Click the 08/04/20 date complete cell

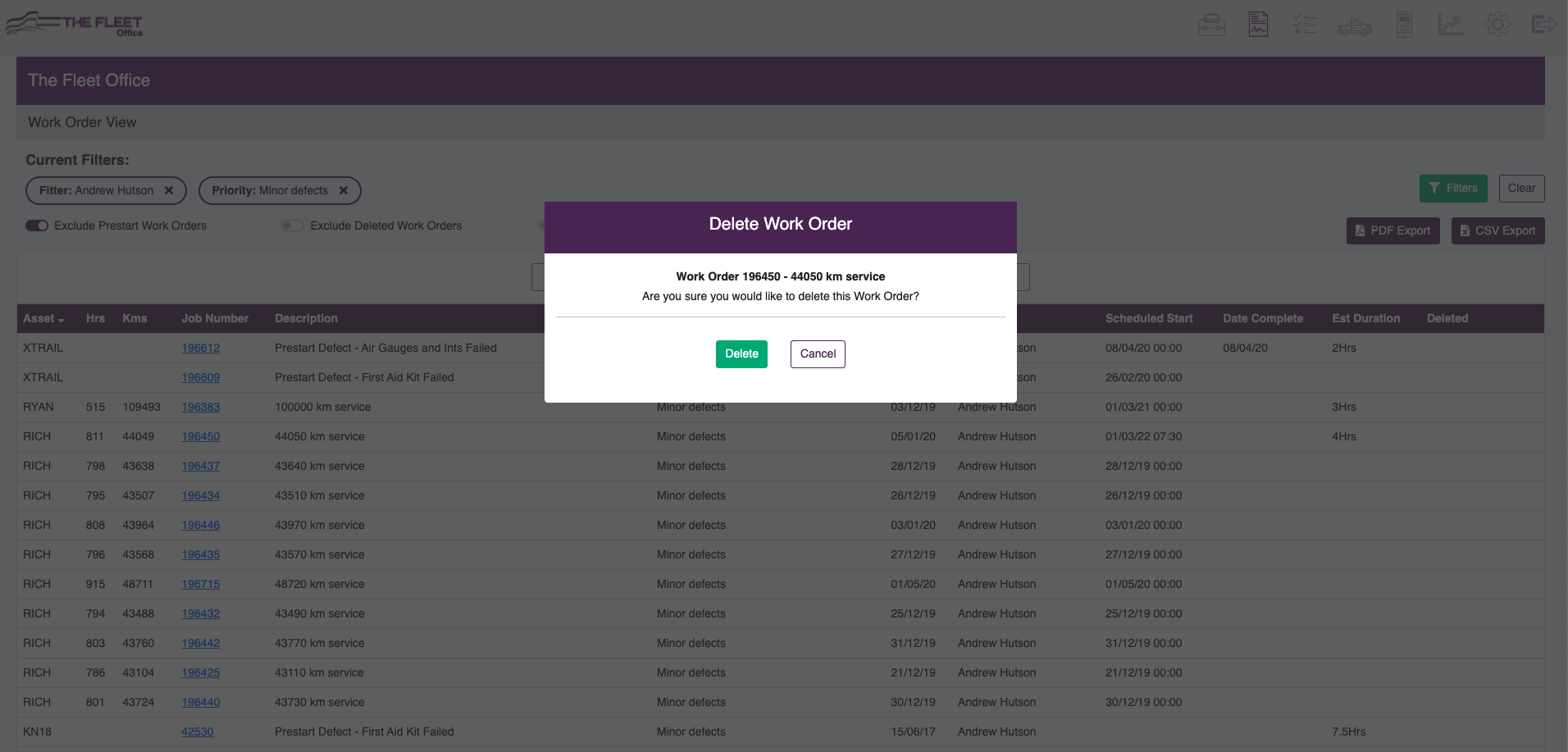[1245, 348]
